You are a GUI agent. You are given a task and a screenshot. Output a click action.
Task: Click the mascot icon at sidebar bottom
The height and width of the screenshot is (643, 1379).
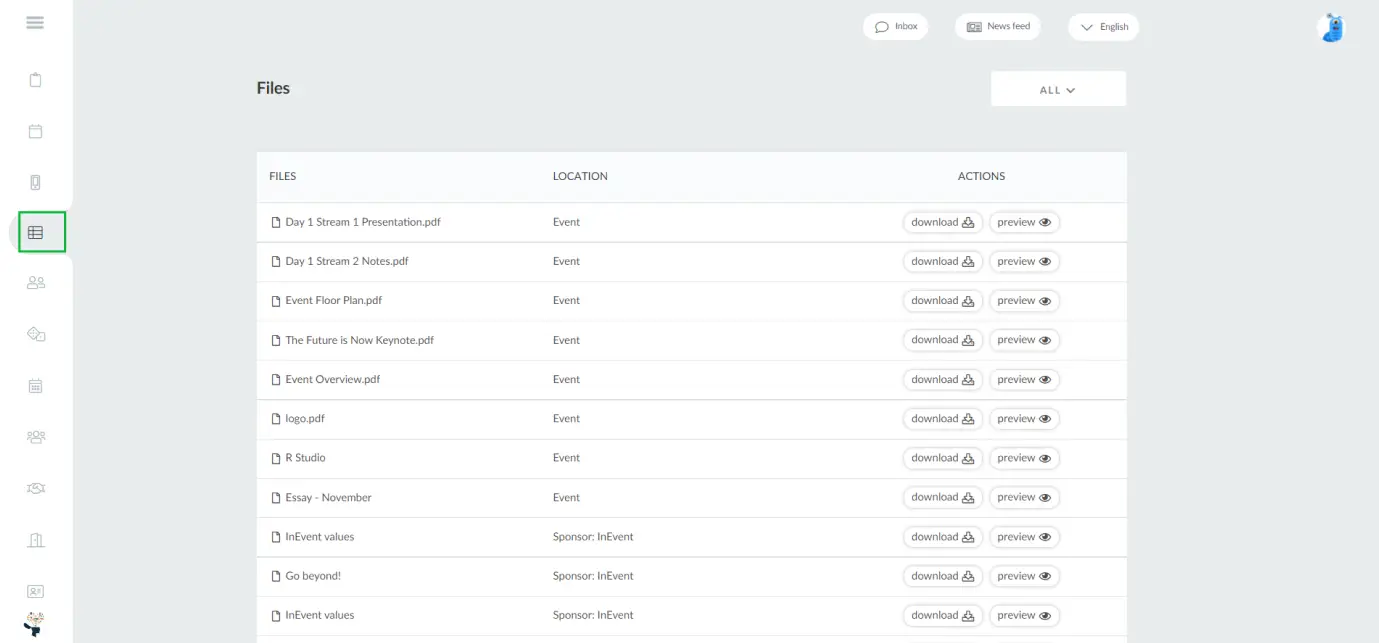35,624
